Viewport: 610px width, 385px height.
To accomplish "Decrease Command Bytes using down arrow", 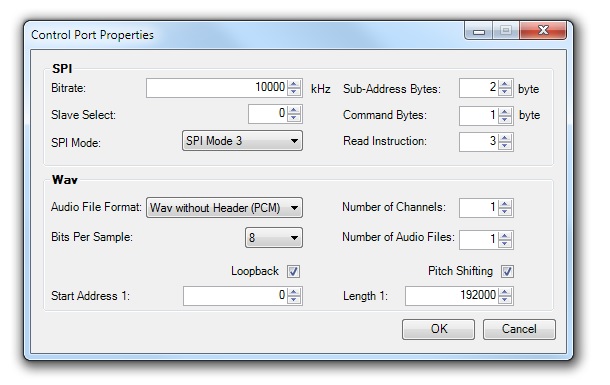I will (x=505, y=120).
